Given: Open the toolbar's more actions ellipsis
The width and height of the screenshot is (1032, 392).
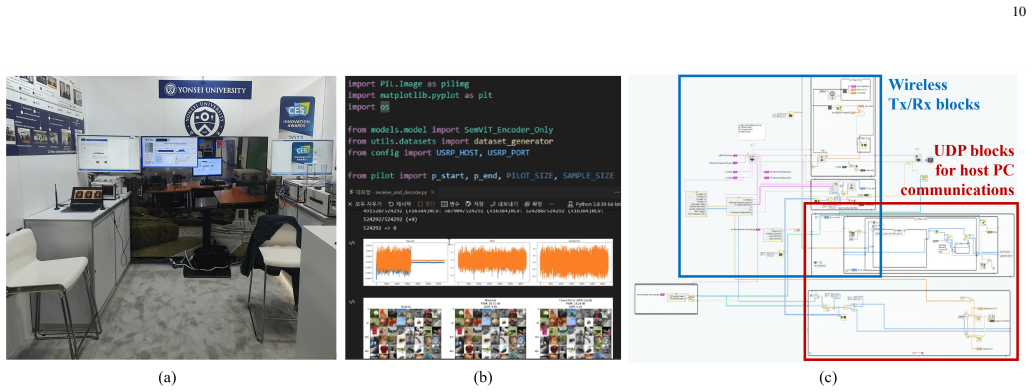Looking at the screenshot, I should click(552, 204).
